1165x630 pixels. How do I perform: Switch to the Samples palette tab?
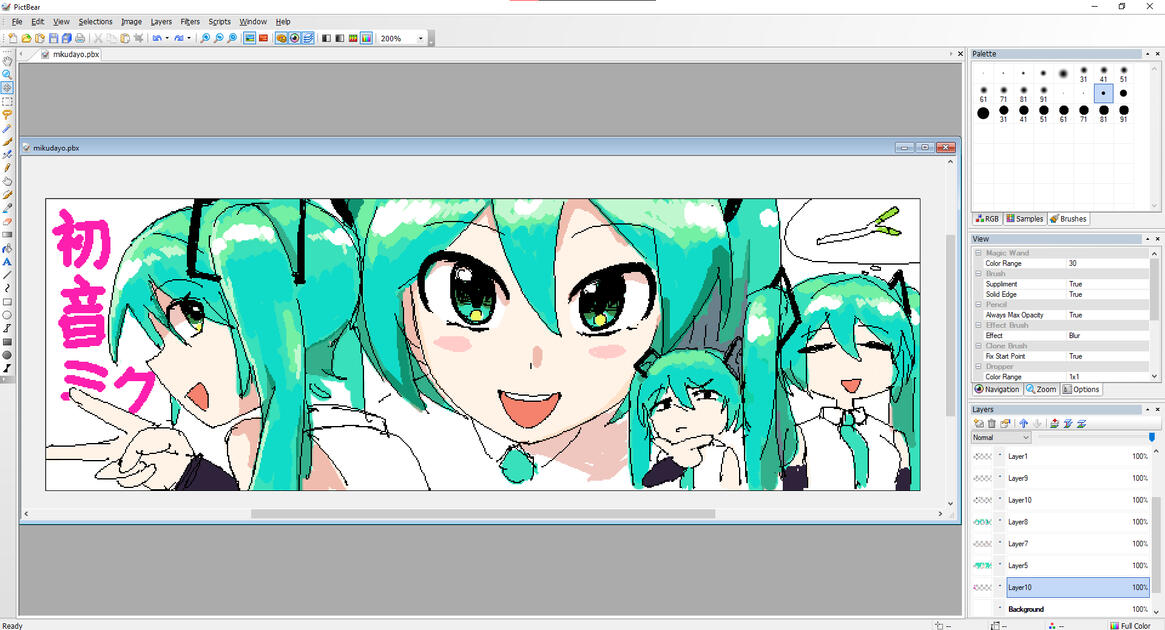coord(1024,219)
